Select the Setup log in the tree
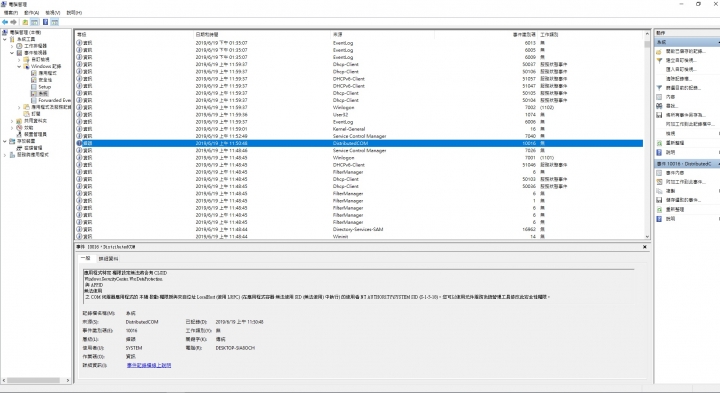The width and height of the screenshot is (720, 393). 45,86
